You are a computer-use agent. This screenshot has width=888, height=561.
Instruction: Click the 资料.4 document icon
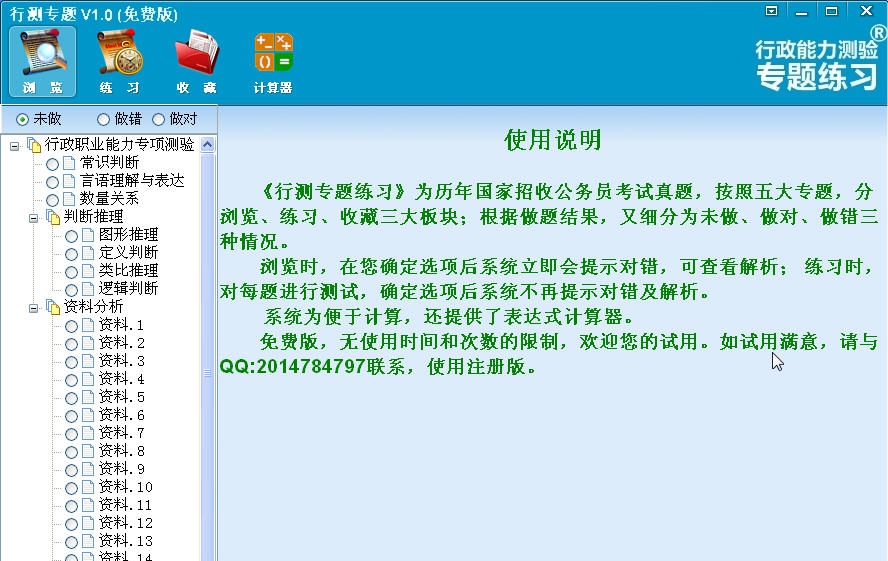[88, 379]
